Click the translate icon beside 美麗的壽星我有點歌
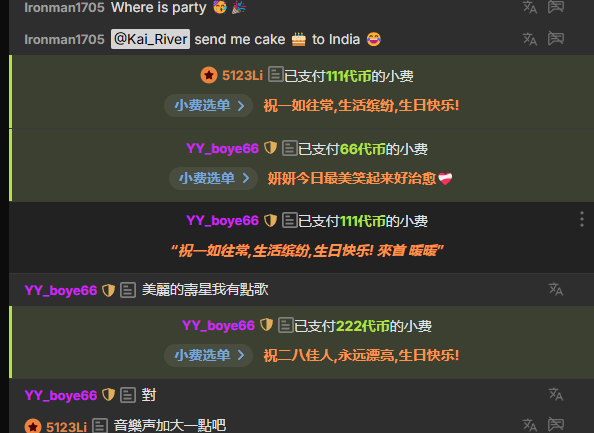 556,289
